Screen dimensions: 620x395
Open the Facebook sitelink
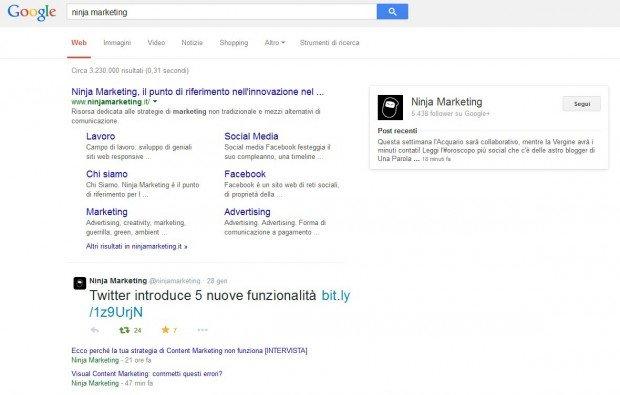coord(245,174)
